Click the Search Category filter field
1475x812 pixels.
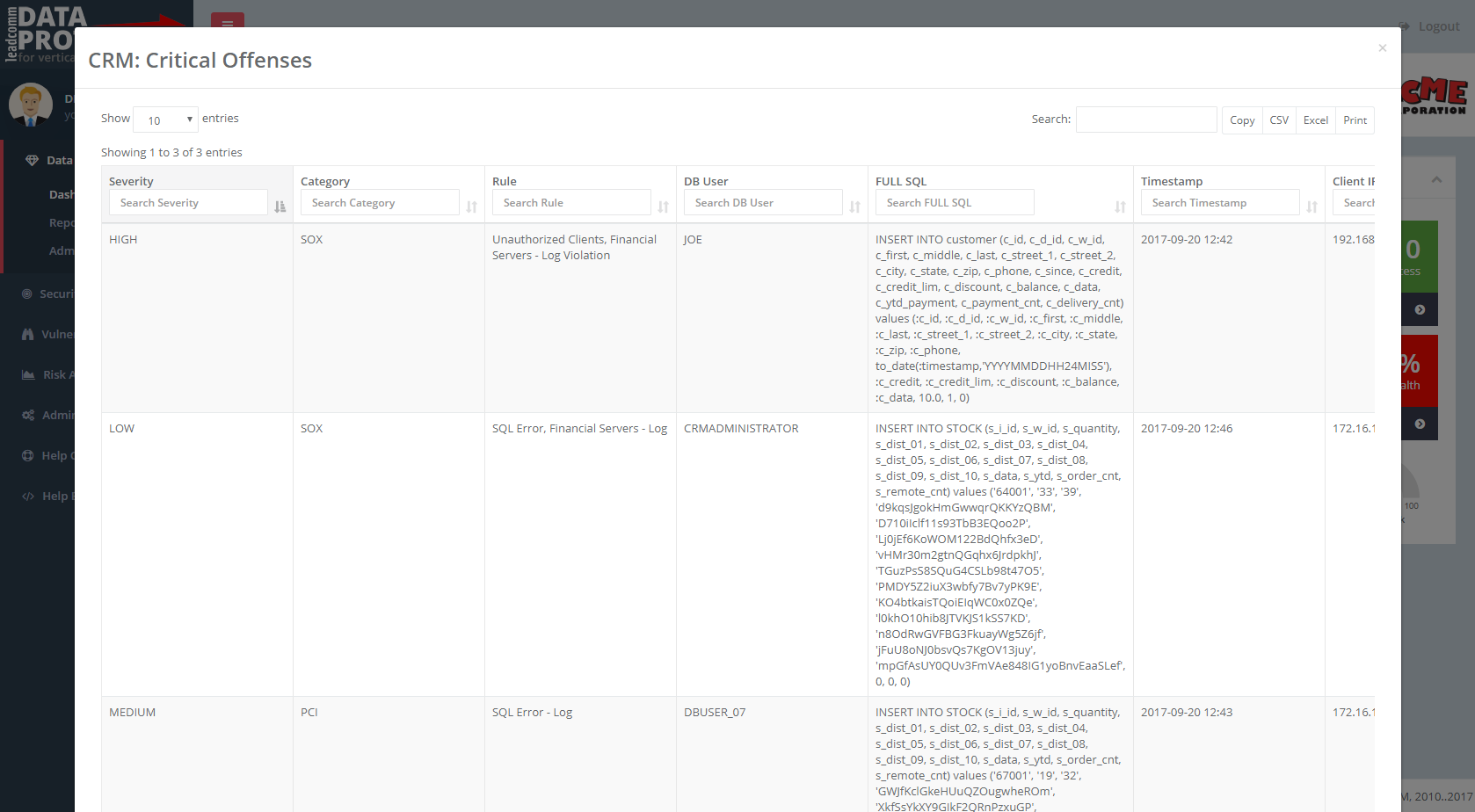pos(380,203)
